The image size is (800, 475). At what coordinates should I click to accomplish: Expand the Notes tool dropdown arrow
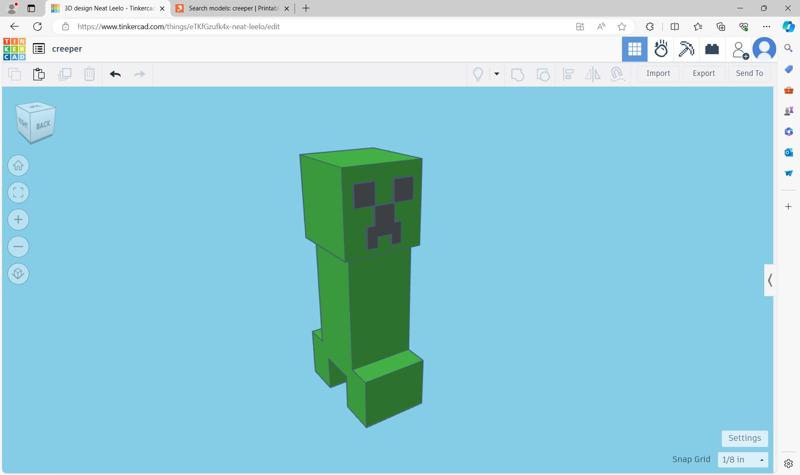[496, 74]
